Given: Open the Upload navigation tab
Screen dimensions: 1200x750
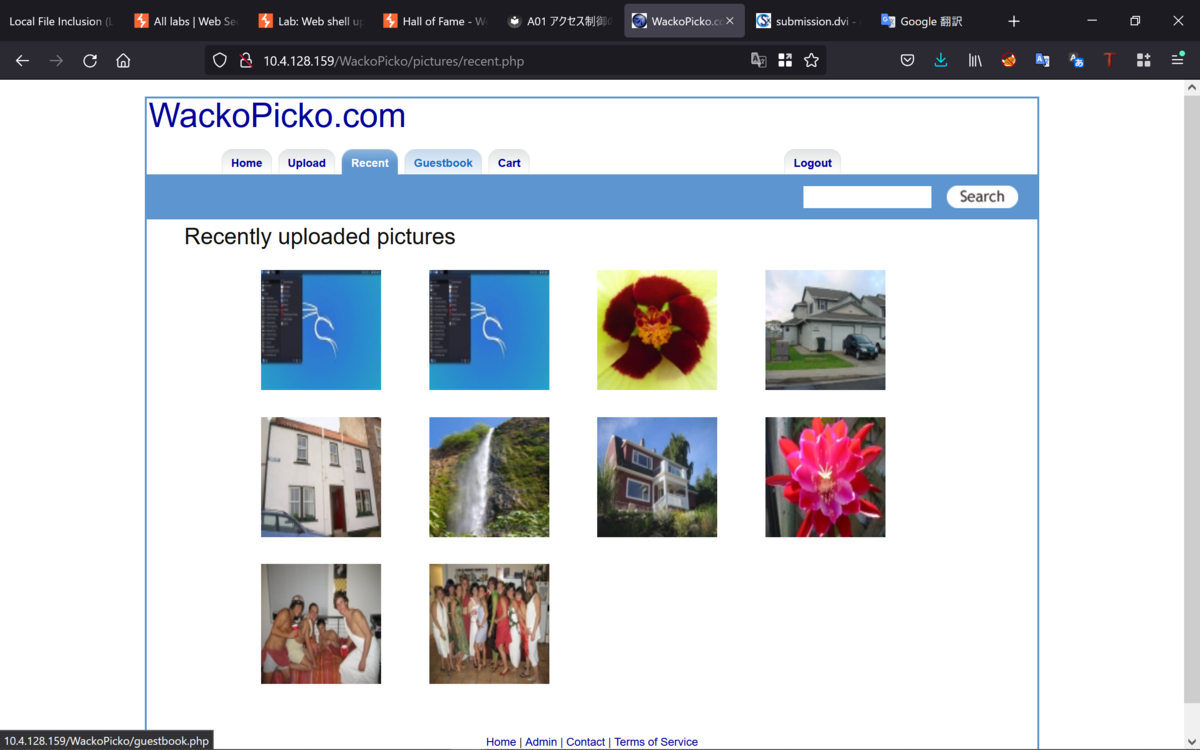Looking at the screenshot, I should point(306,163).
